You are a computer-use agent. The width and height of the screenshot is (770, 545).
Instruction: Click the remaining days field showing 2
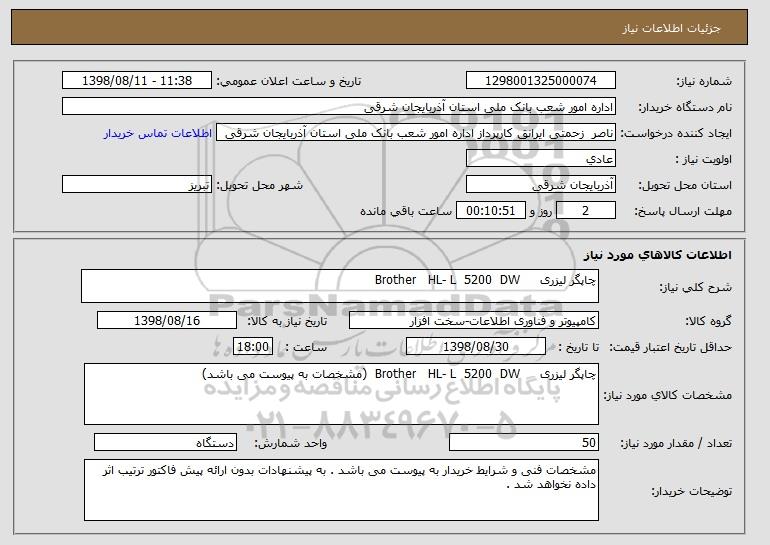click(x=586, y=211)
